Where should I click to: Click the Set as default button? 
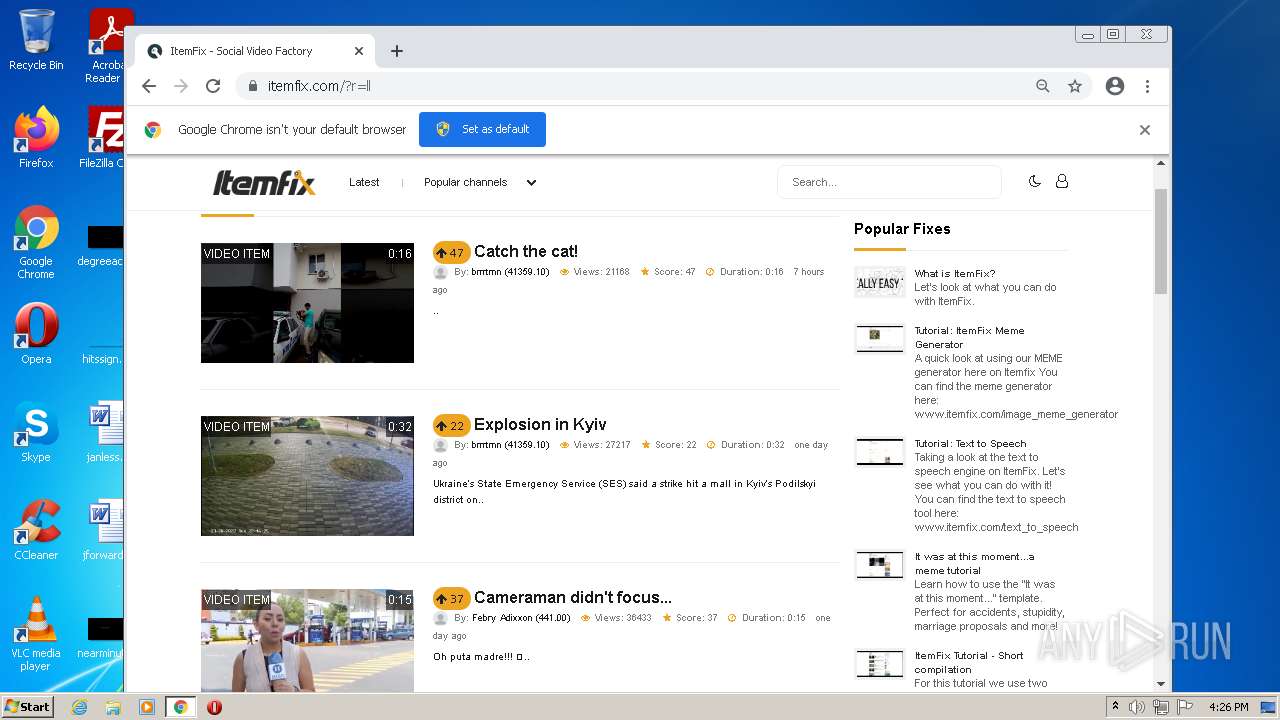[482, 129]
